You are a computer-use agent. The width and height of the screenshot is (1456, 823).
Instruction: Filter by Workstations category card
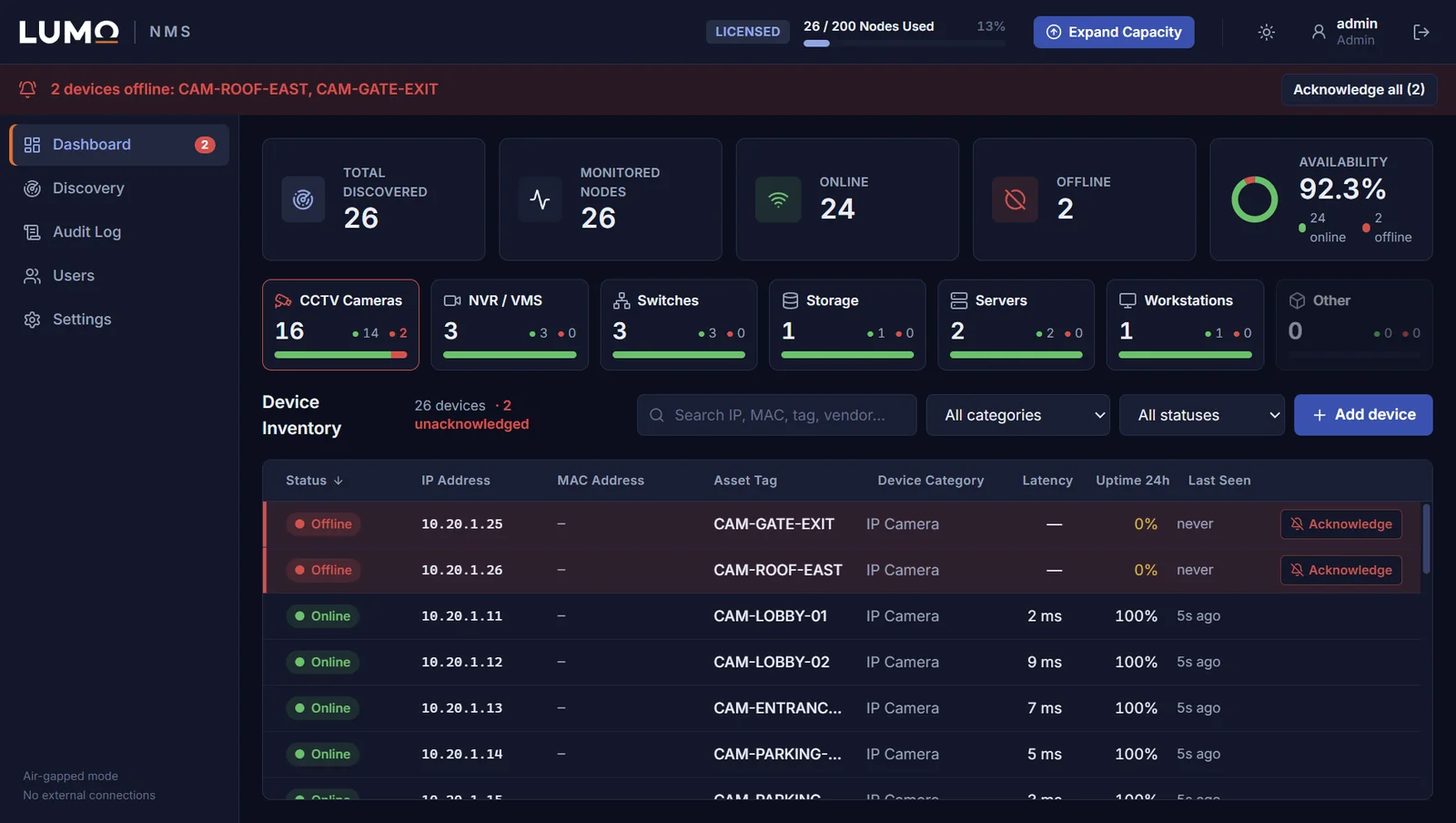pyautogui.click(x=1185, y=325)
